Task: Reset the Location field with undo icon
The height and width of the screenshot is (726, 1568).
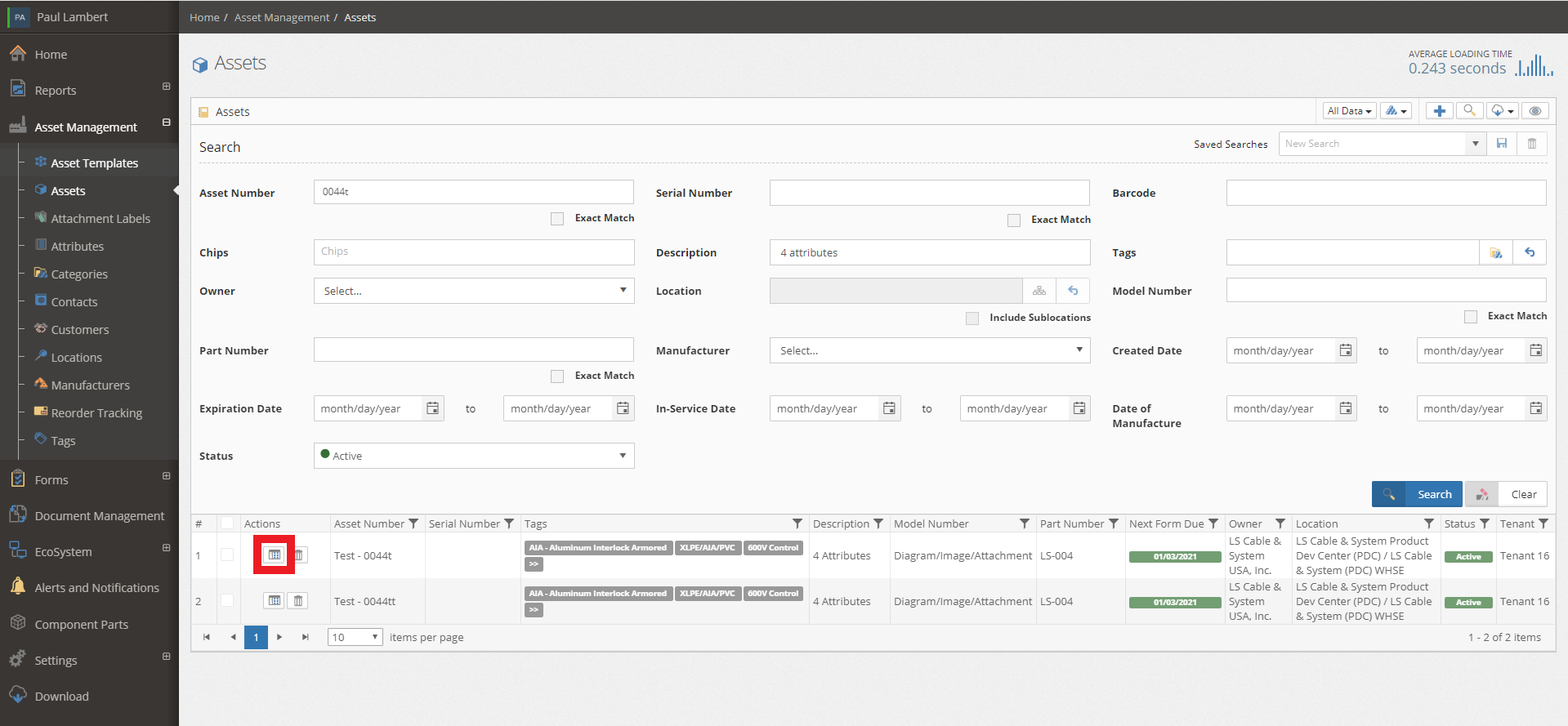Action: pos(1073,291)
